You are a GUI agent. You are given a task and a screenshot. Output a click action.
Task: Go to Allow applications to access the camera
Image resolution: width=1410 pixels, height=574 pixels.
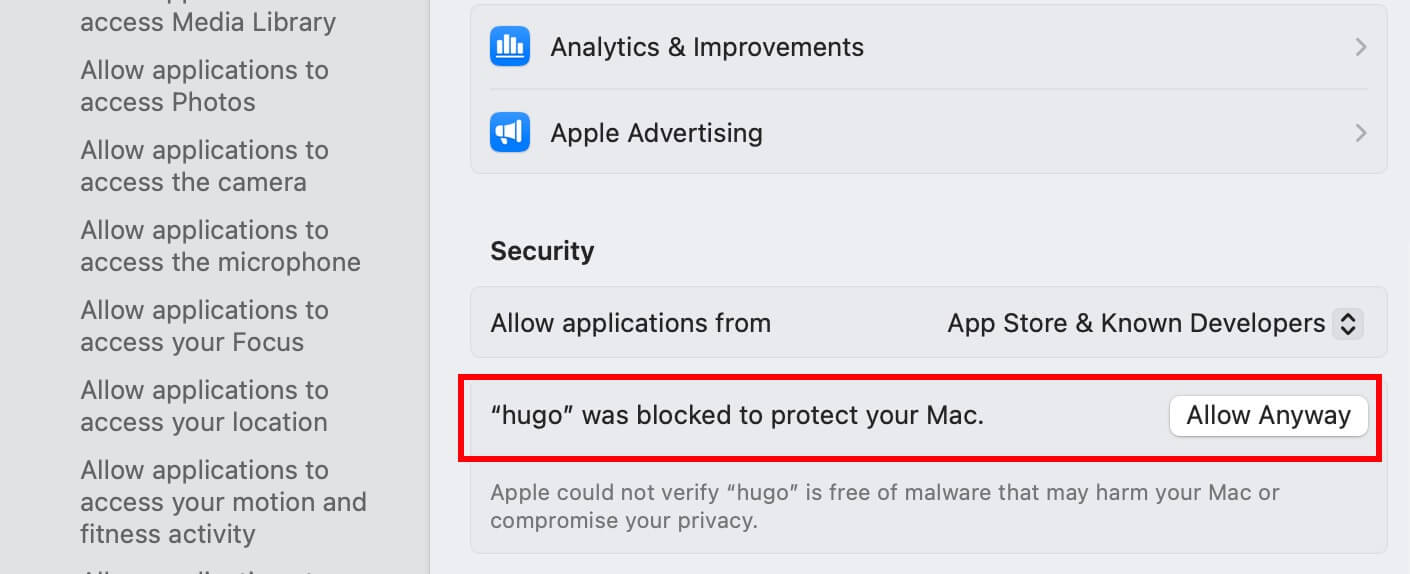[204, 166]
